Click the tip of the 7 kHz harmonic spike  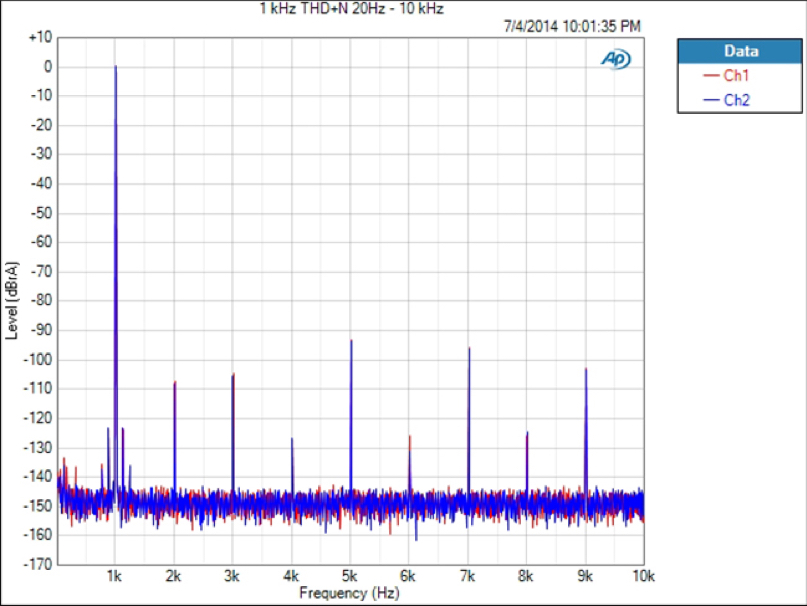(469, 348)
